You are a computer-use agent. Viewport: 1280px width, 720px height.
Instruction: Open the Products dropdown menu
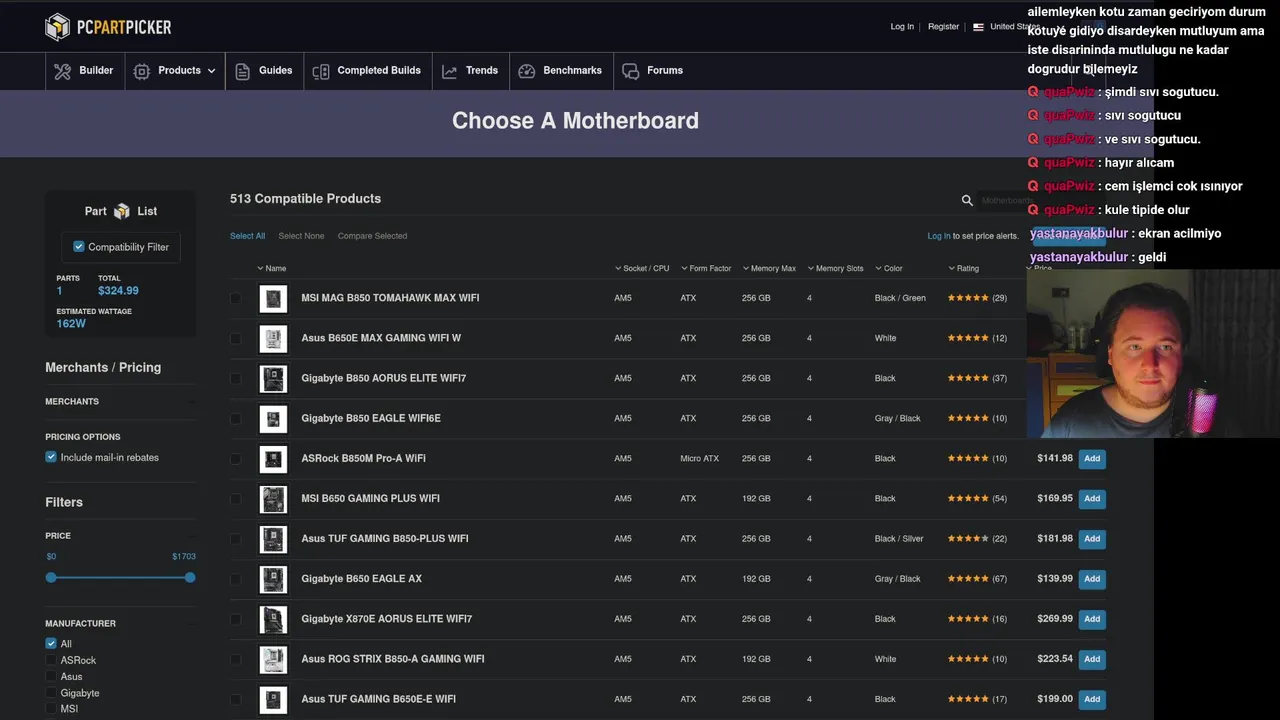[178, 71]
